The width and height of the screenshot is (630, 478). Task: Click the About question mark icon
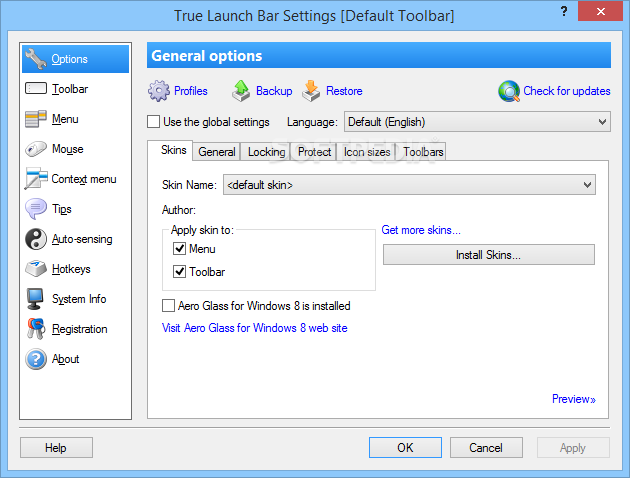tap(36, 359)
